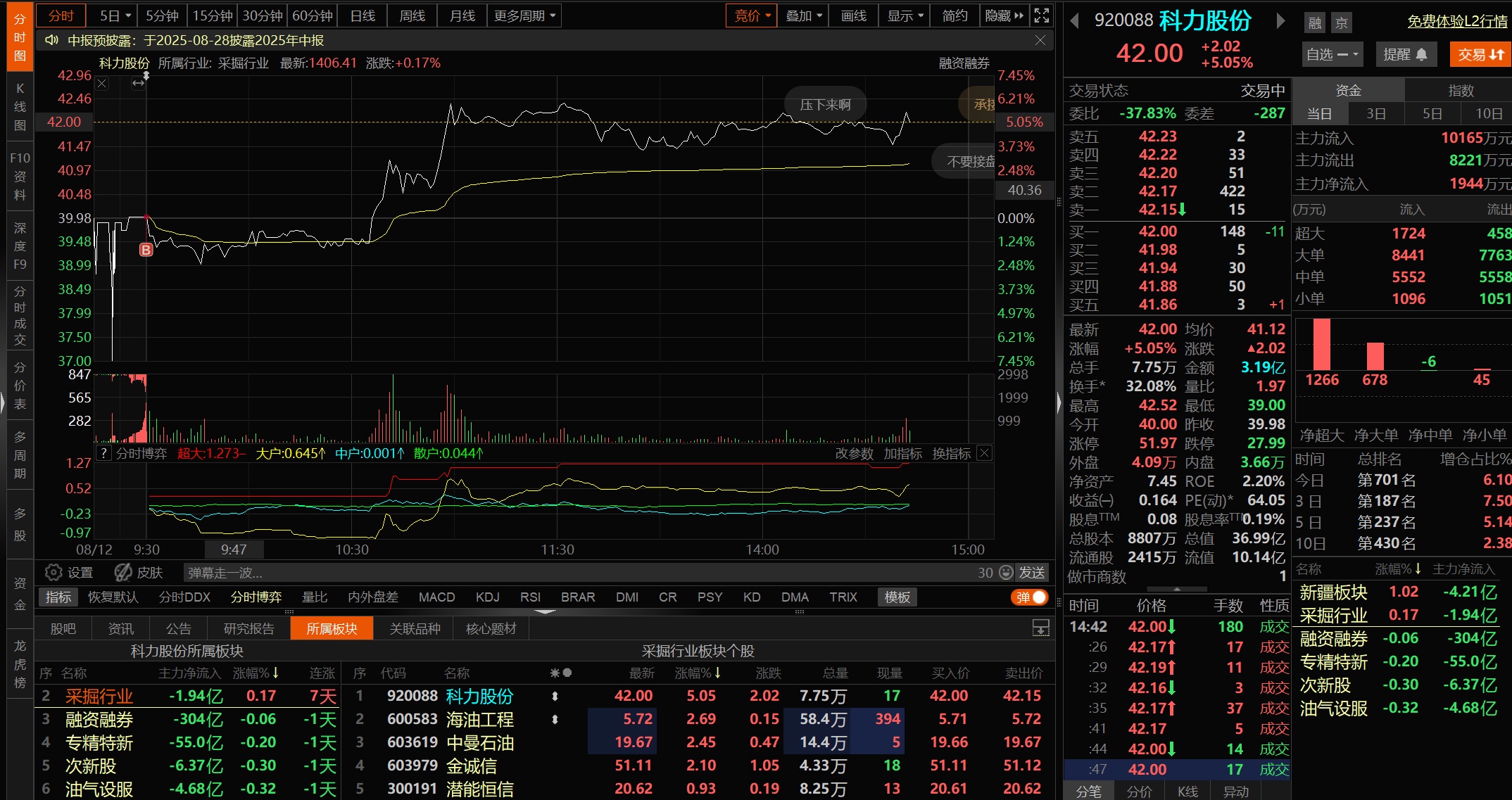
Task: Open 更多周期 dropdown
Action: coord(524,15)
